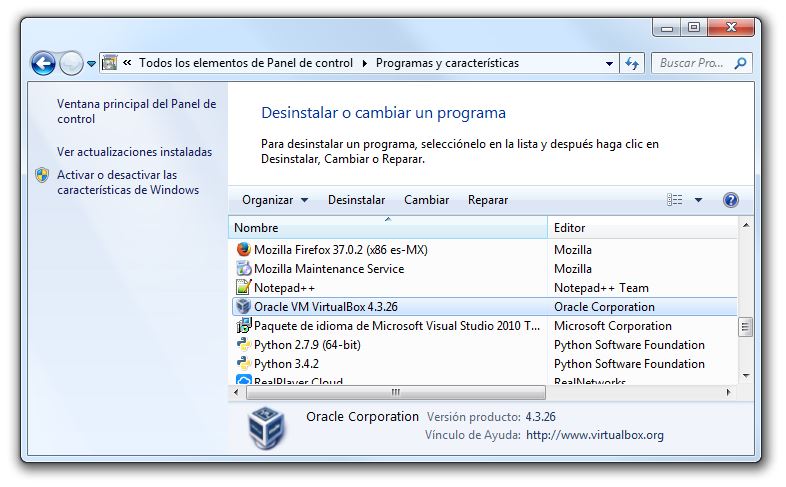Sort list by the Editor column header
The image size is (786, 487).
pos(643,227)
